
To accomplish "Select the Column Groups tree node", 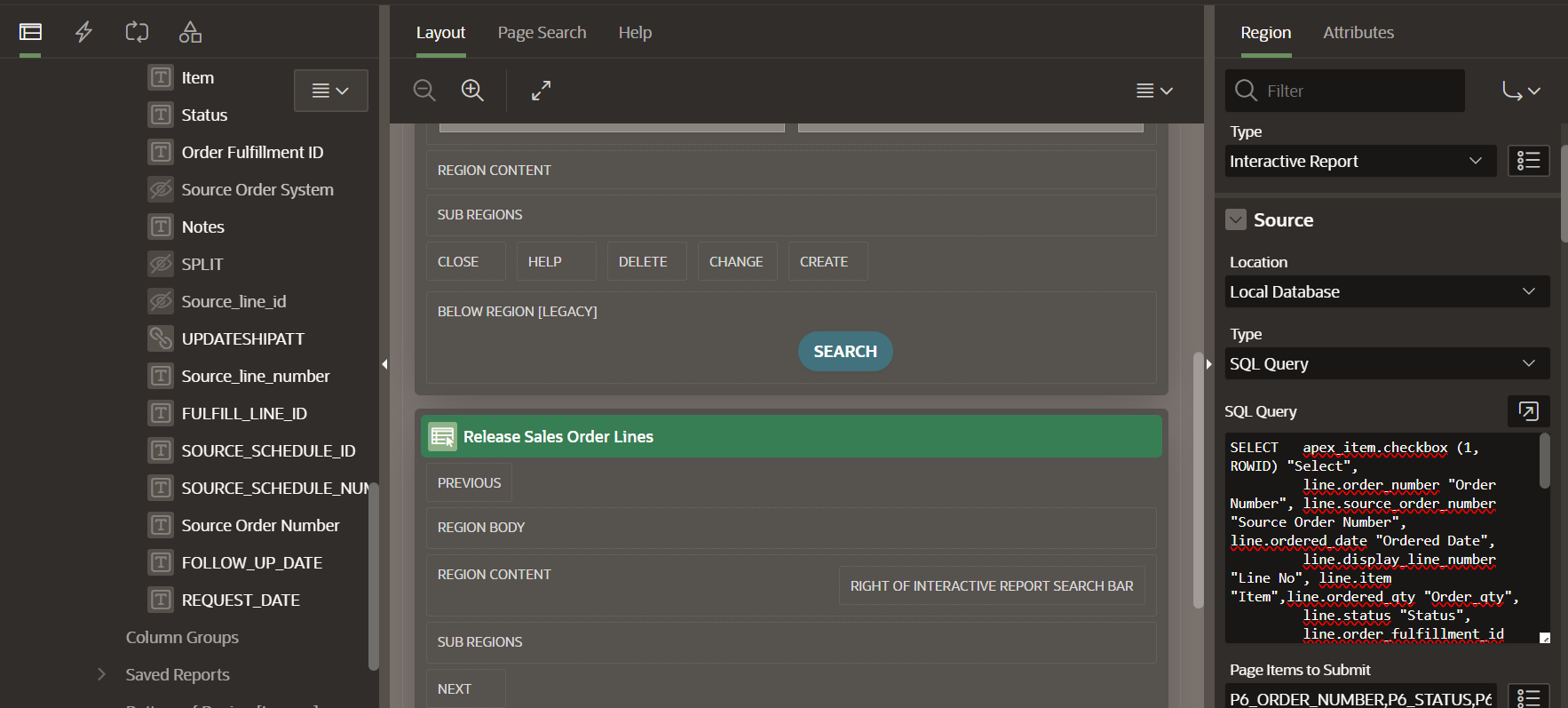I will tap(182, 637).
